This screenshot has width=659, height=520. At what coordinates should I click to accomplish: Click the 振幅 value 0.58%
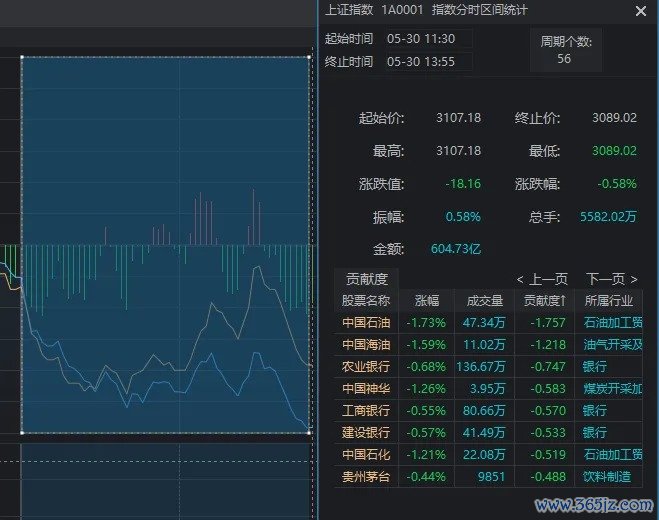[463, 217]
